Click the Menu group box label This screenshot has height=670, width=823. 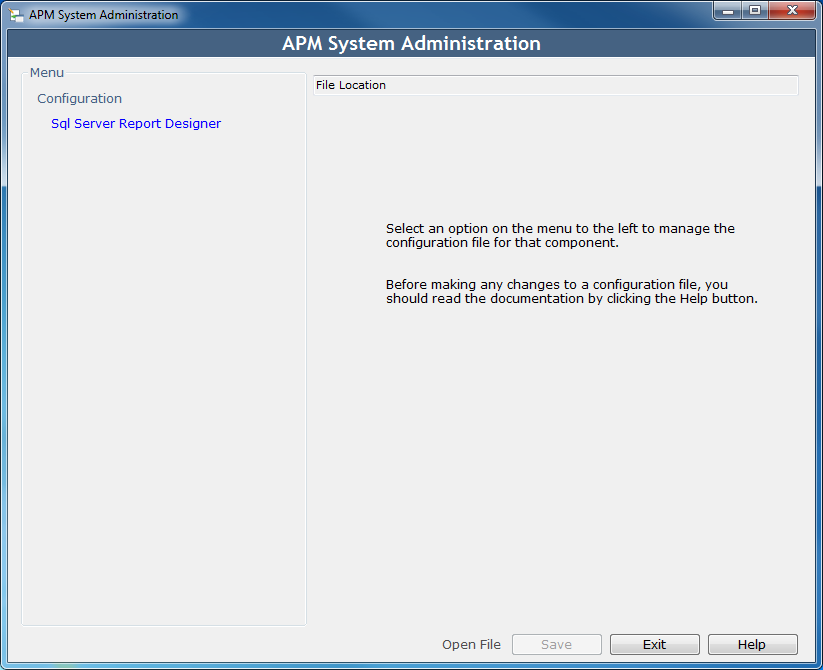coord(47,72)
